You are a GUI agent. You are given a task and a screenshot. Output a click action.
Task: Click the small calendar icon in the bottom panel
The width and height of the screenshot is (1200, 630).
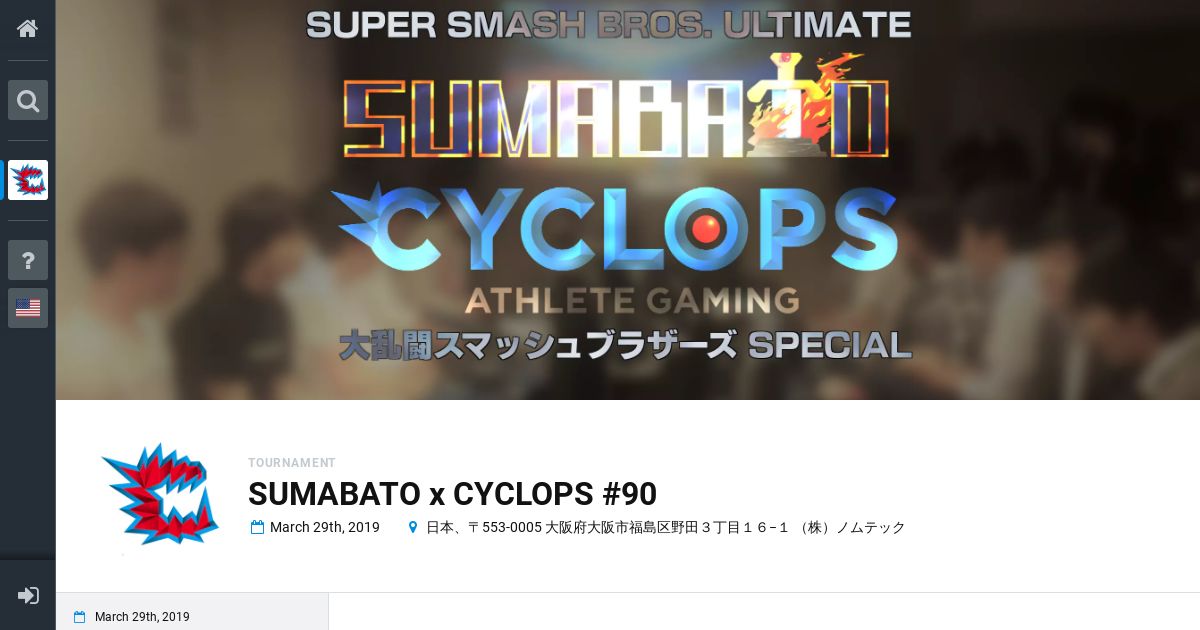point(79,617)
